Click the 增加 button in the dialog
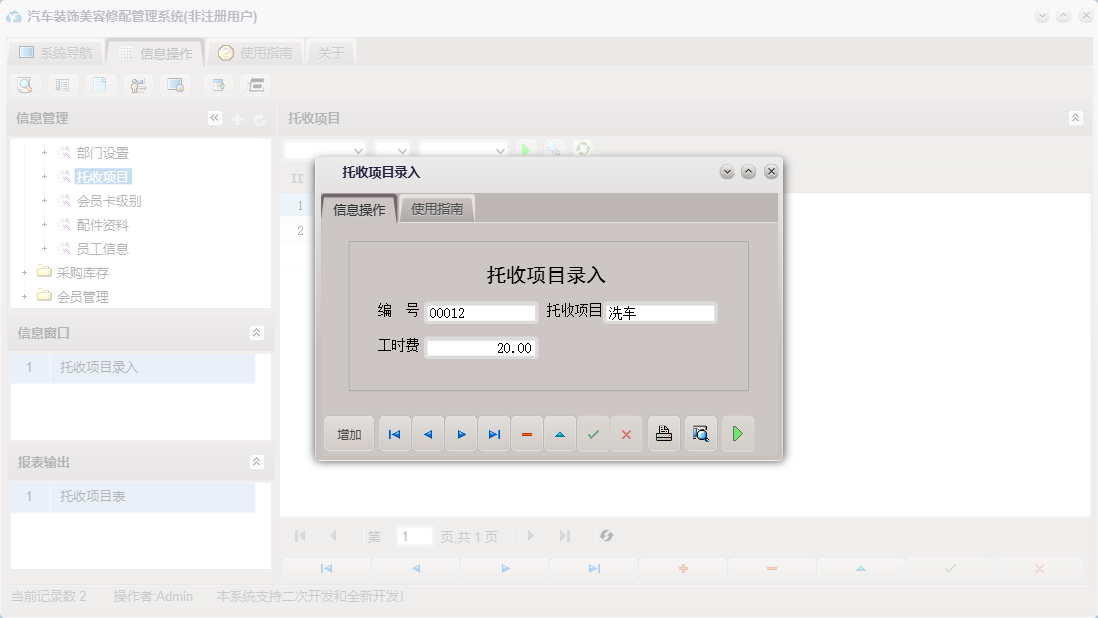 click(348, 433)
